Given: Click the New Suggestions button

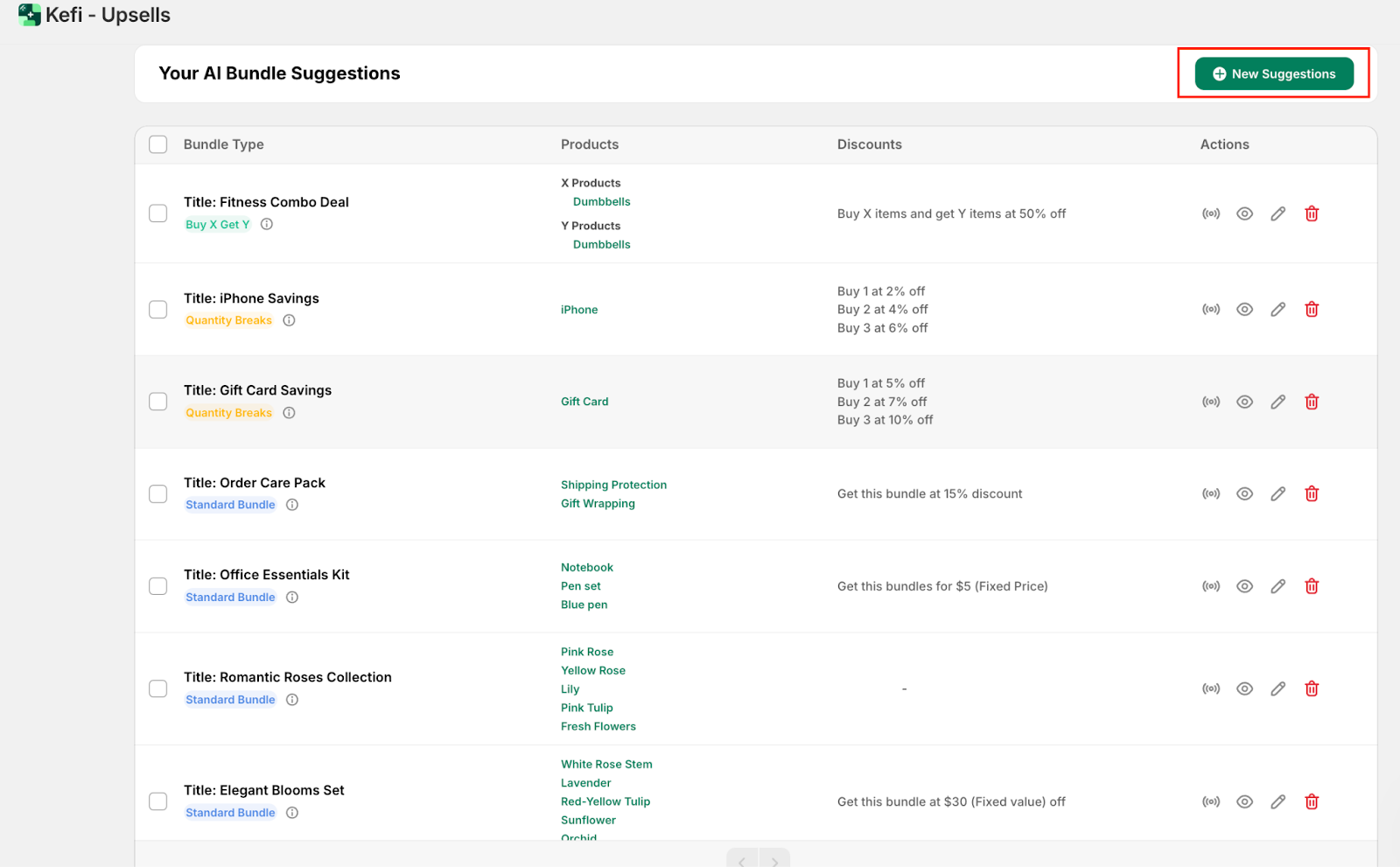Looking at the screenshot, I should click(1274, 73).
